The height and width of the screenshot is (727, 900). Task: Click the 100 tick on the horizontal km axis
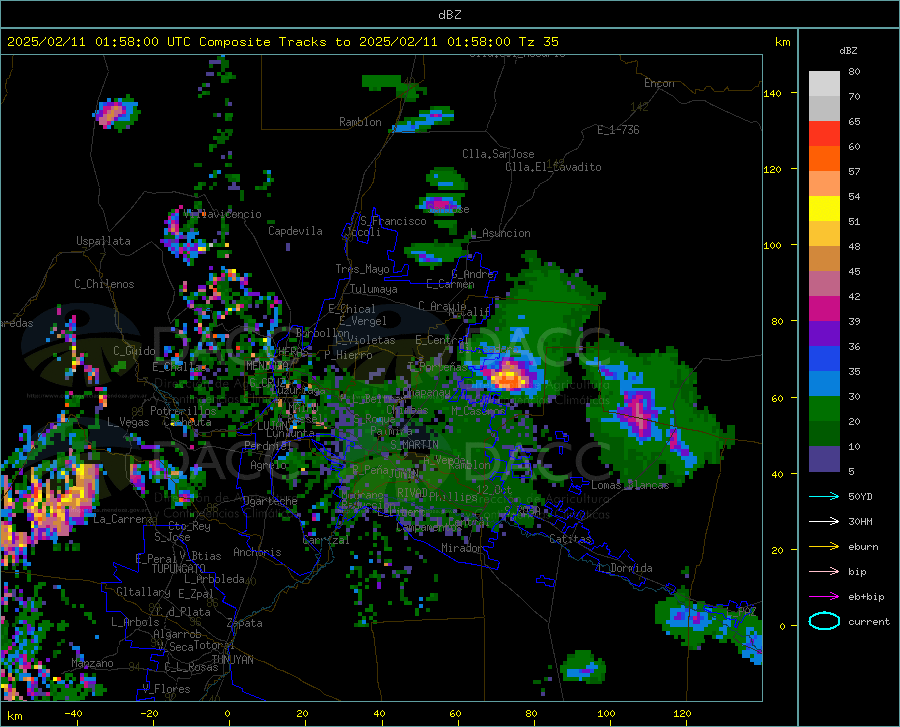point(606,714)
